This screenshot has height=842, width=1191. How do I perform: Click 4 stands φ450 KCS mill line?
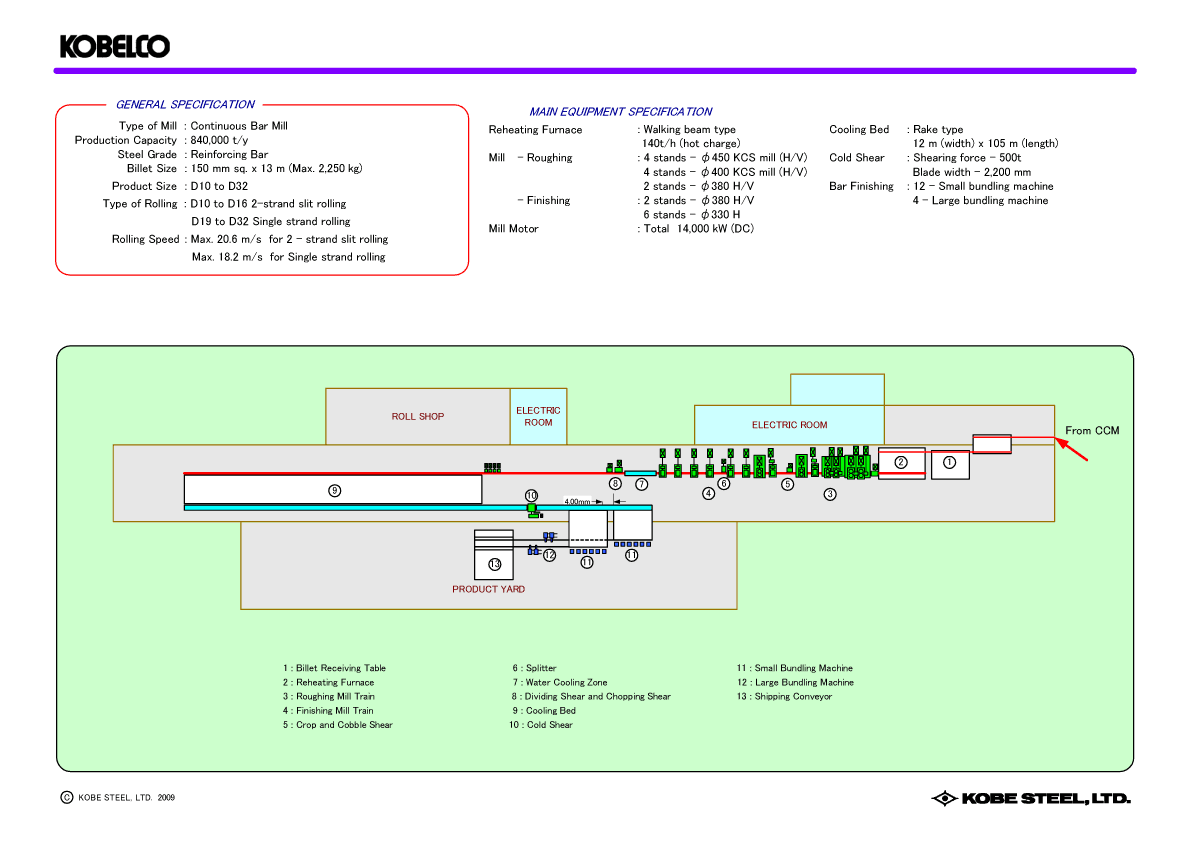pyautogui.click(x=725, y=158)
